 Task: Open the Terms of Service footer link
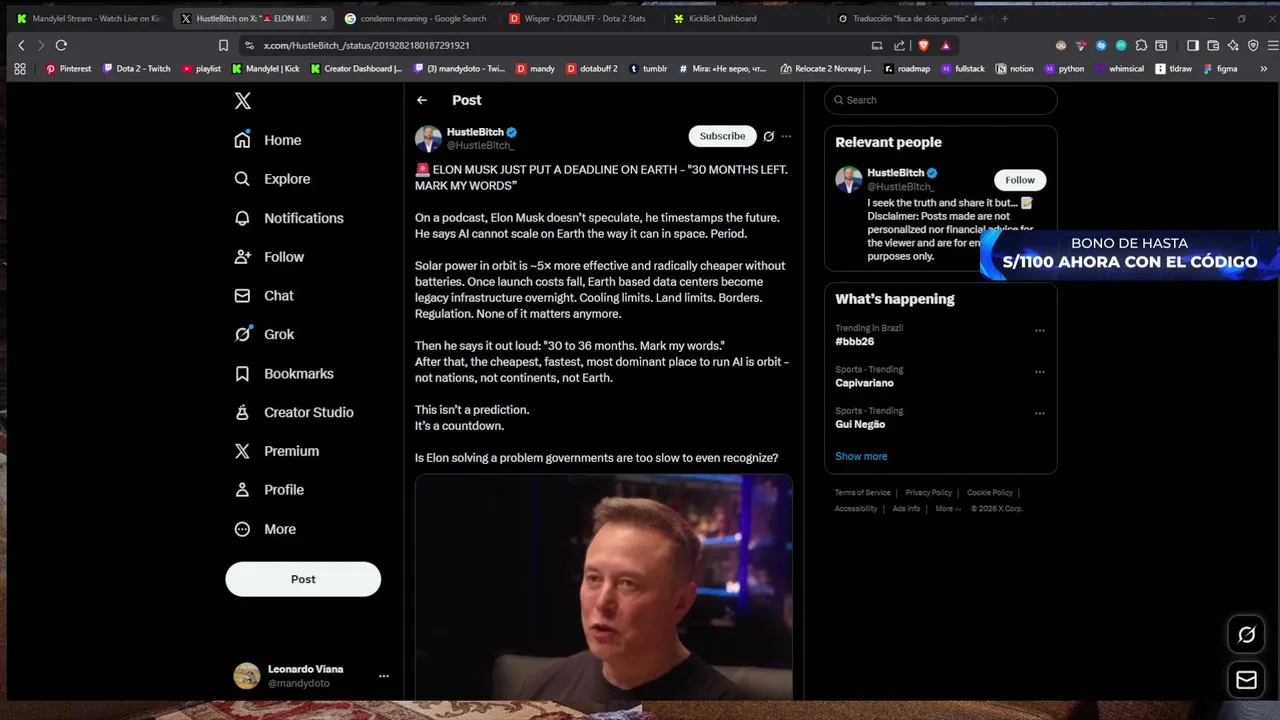point(862,493)
